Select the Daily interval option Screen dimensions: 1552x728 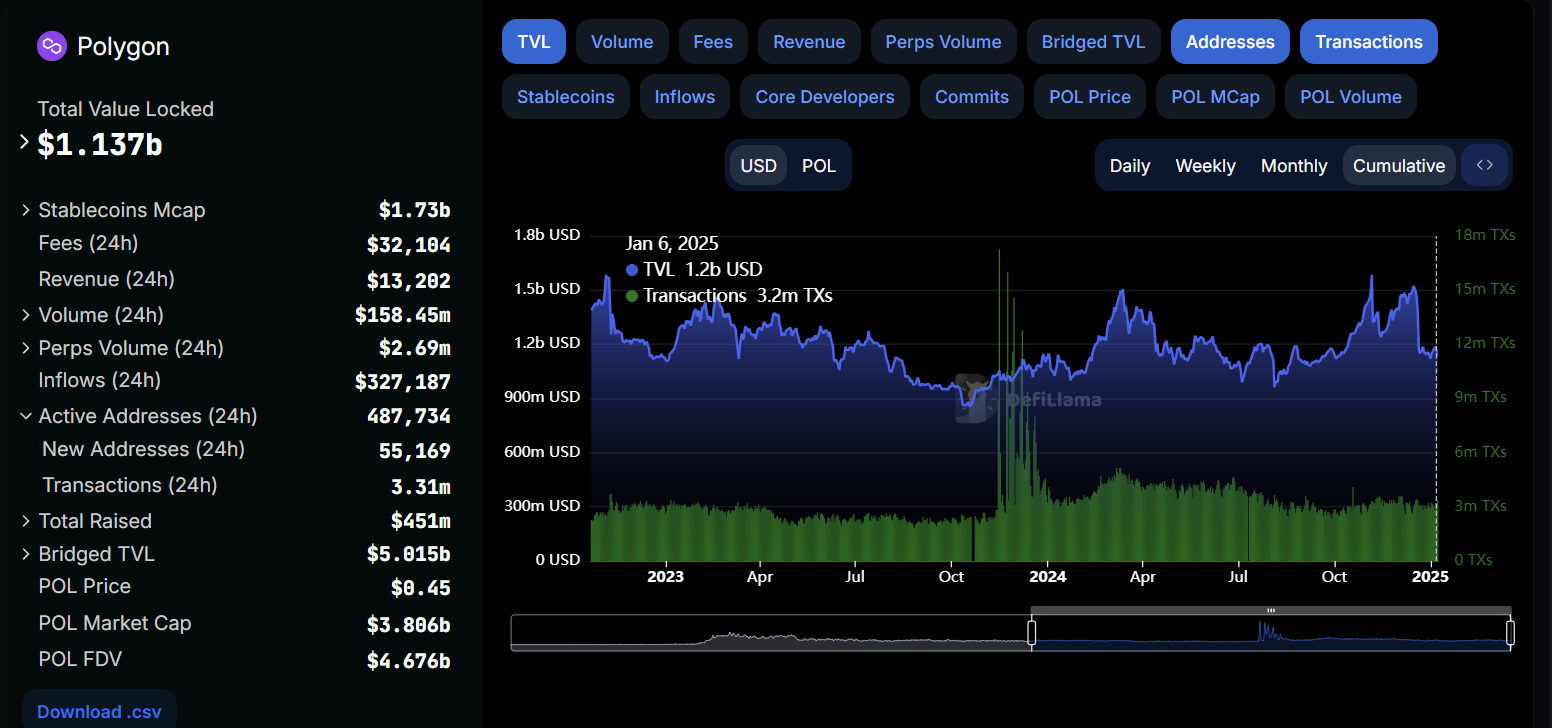1130,166
